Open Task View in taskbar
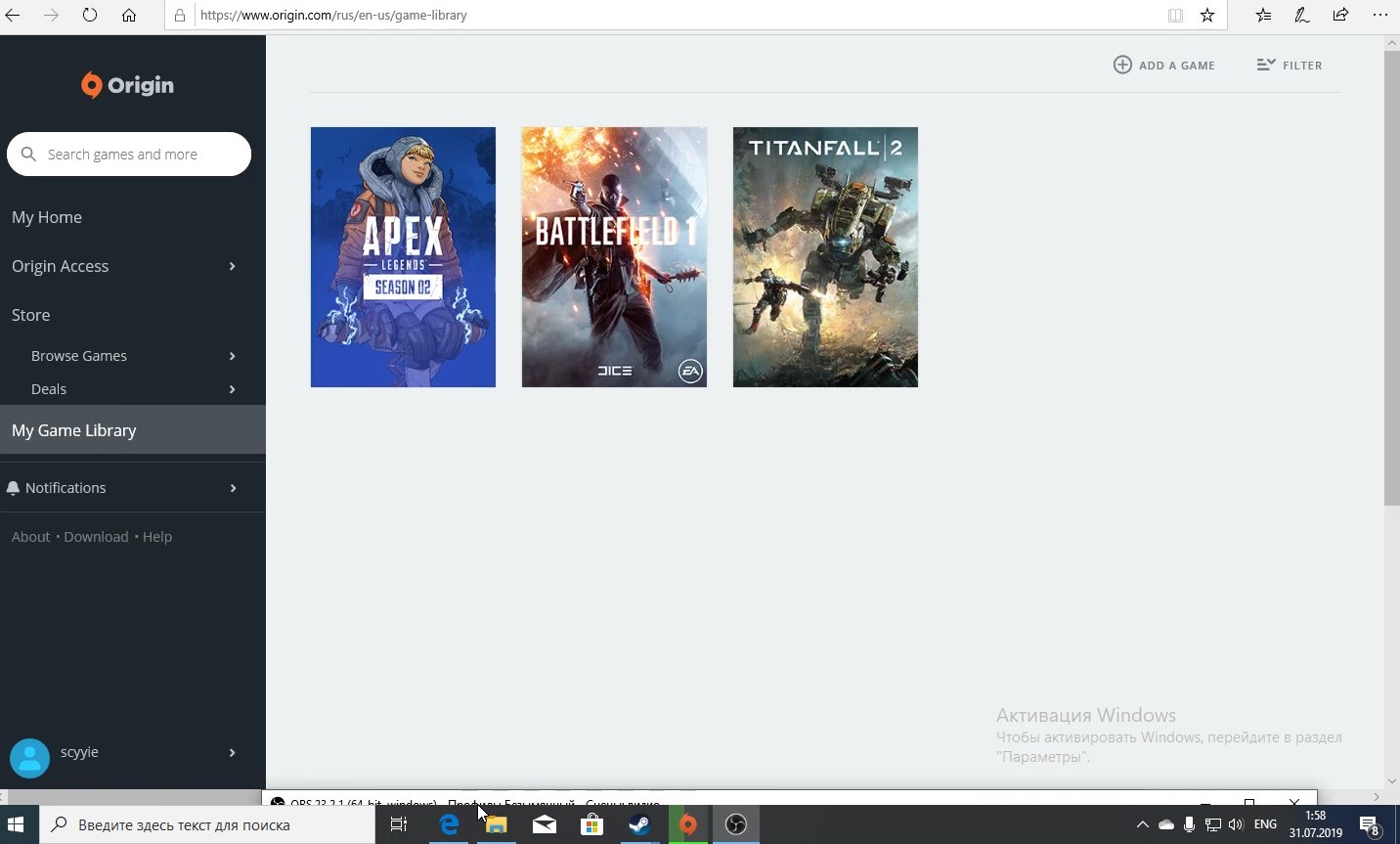 coord(399,824)
